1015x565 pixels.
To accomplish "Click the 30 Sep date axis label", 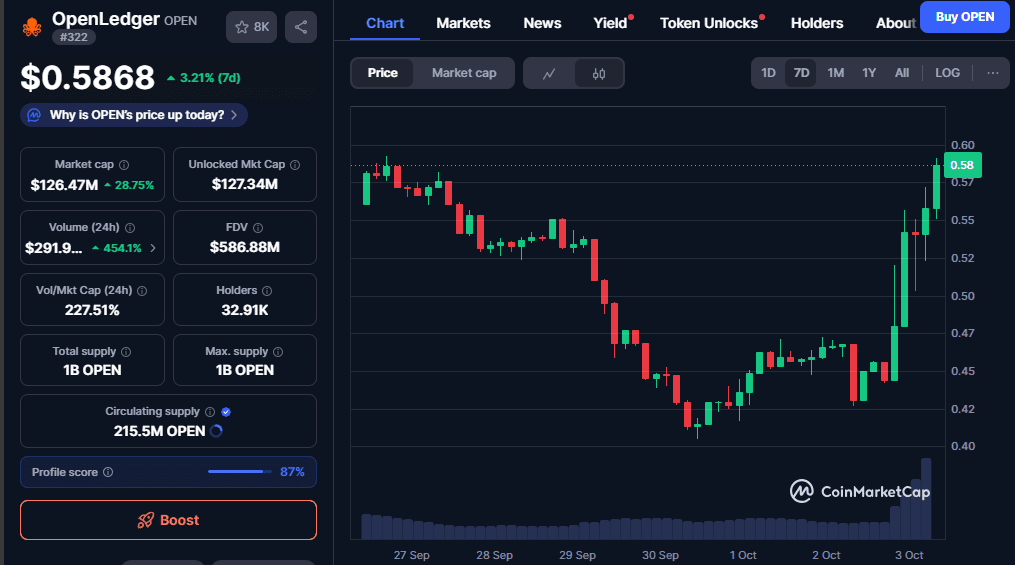I will tap(660, 555).
